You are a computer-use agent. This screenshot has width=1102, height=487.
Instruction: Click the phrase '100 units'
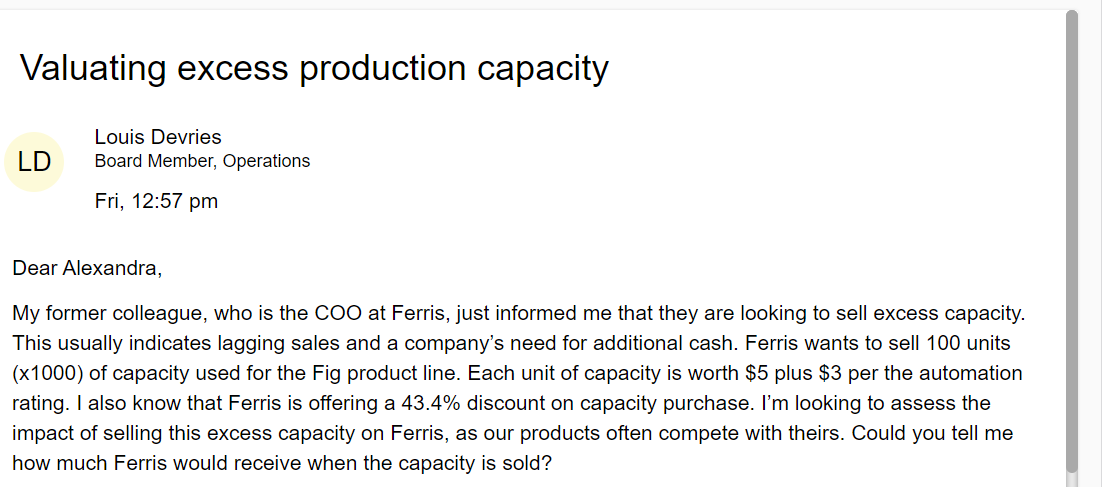point(968,344)
